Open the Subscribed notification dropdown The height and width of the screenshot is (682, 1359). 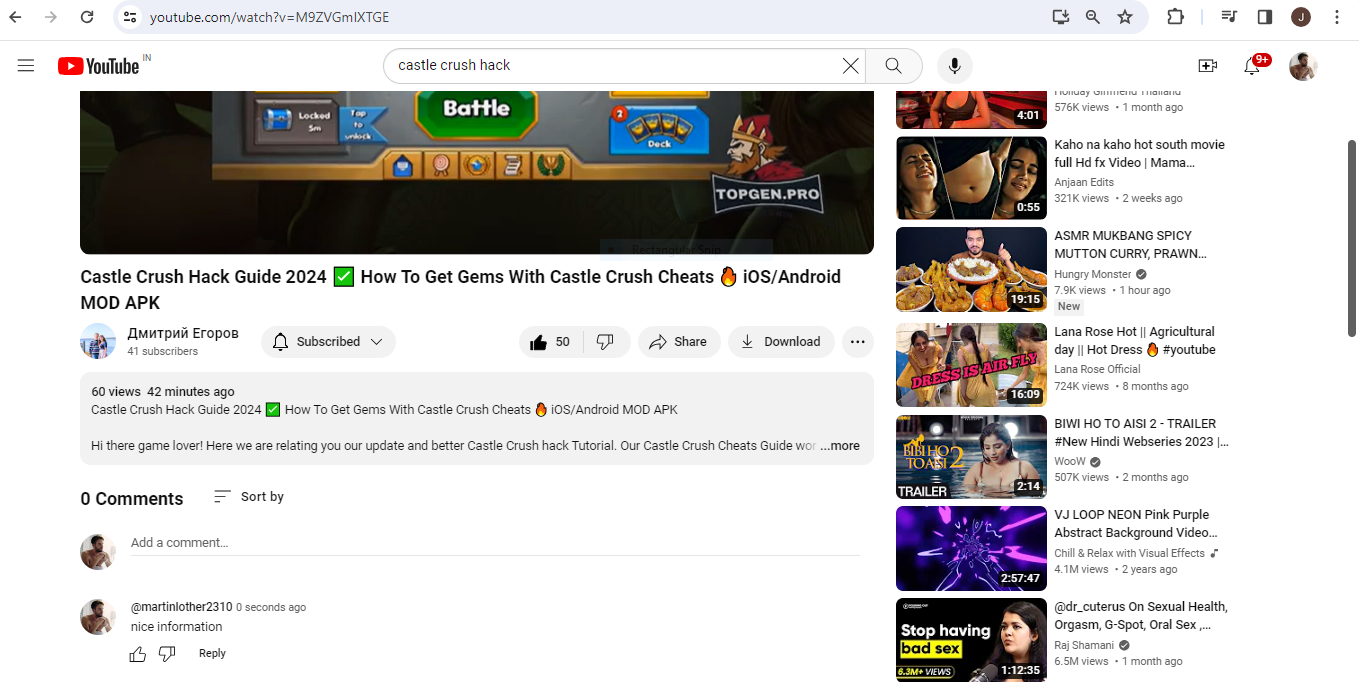(328, 342)
